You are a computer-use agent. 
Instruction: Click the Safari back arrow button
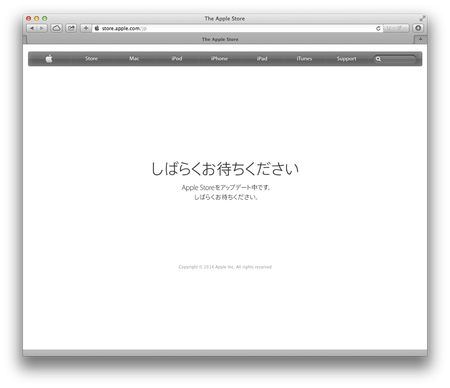click(32, 28)
